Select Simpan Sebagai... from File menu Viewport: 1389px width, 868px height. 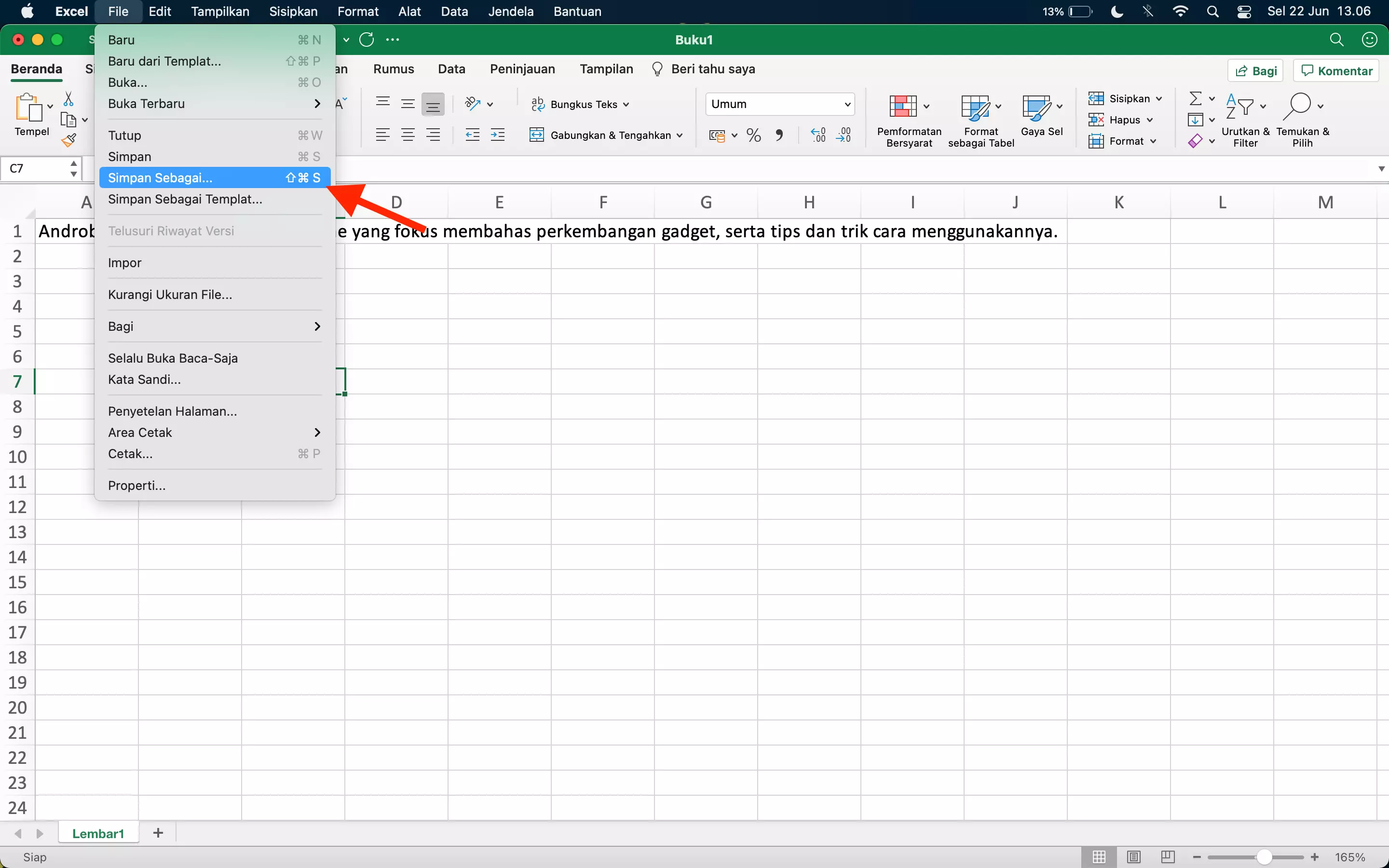159,177
